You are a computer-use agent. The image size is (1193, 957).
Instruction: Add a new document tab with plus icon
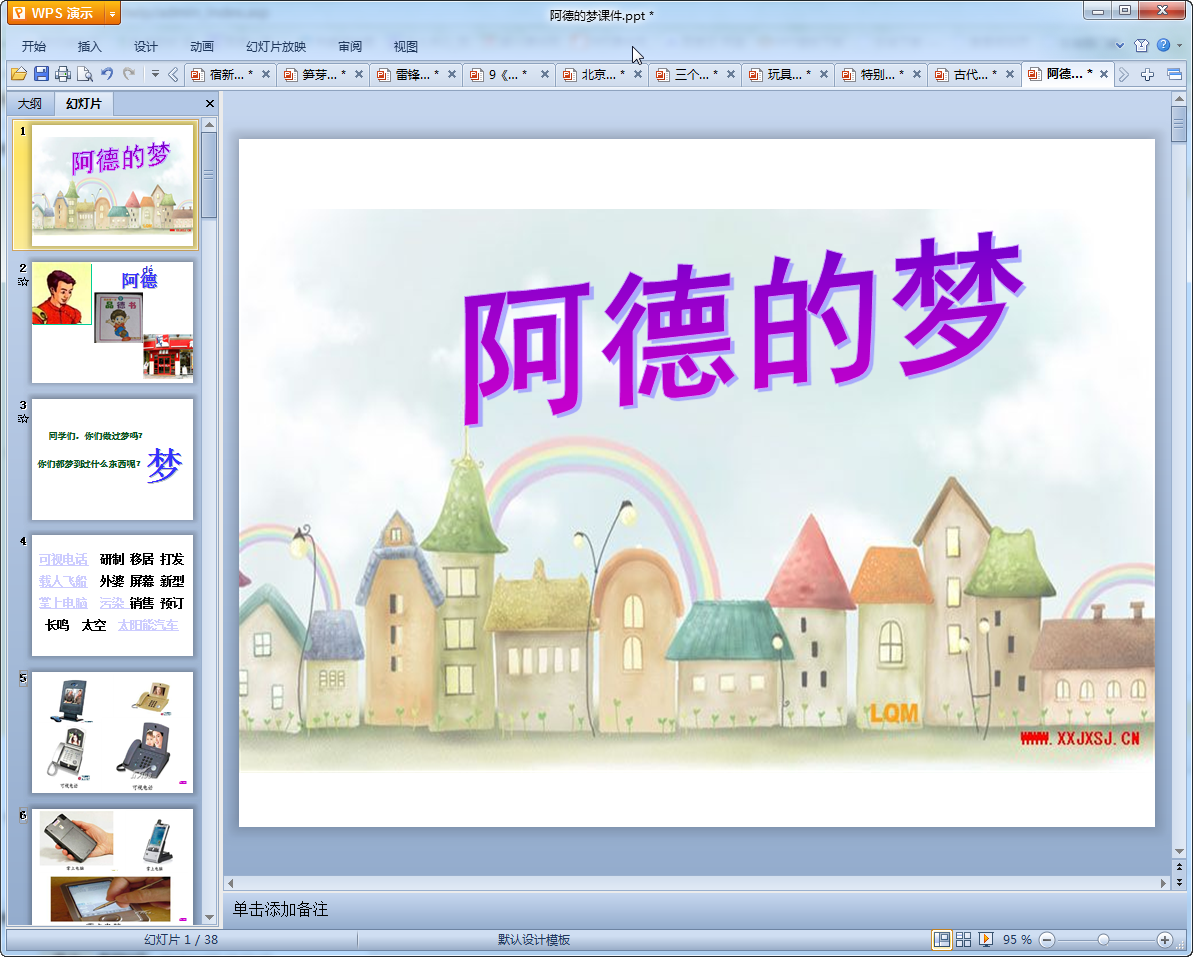pyautogui.click(x=1147, y=75)
